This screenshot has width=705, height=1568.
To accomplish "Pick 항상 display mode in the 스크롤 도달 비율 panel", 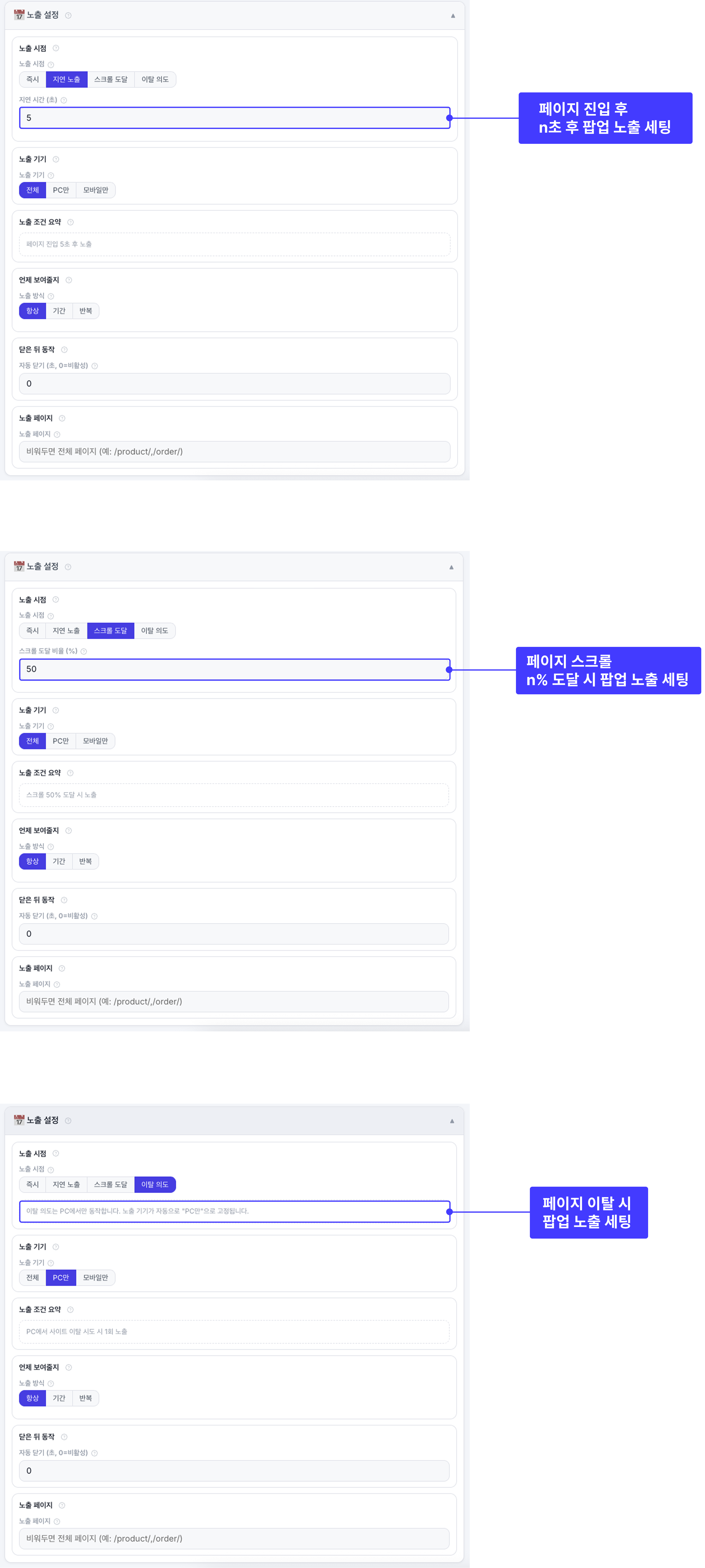I will pos(33,861).
